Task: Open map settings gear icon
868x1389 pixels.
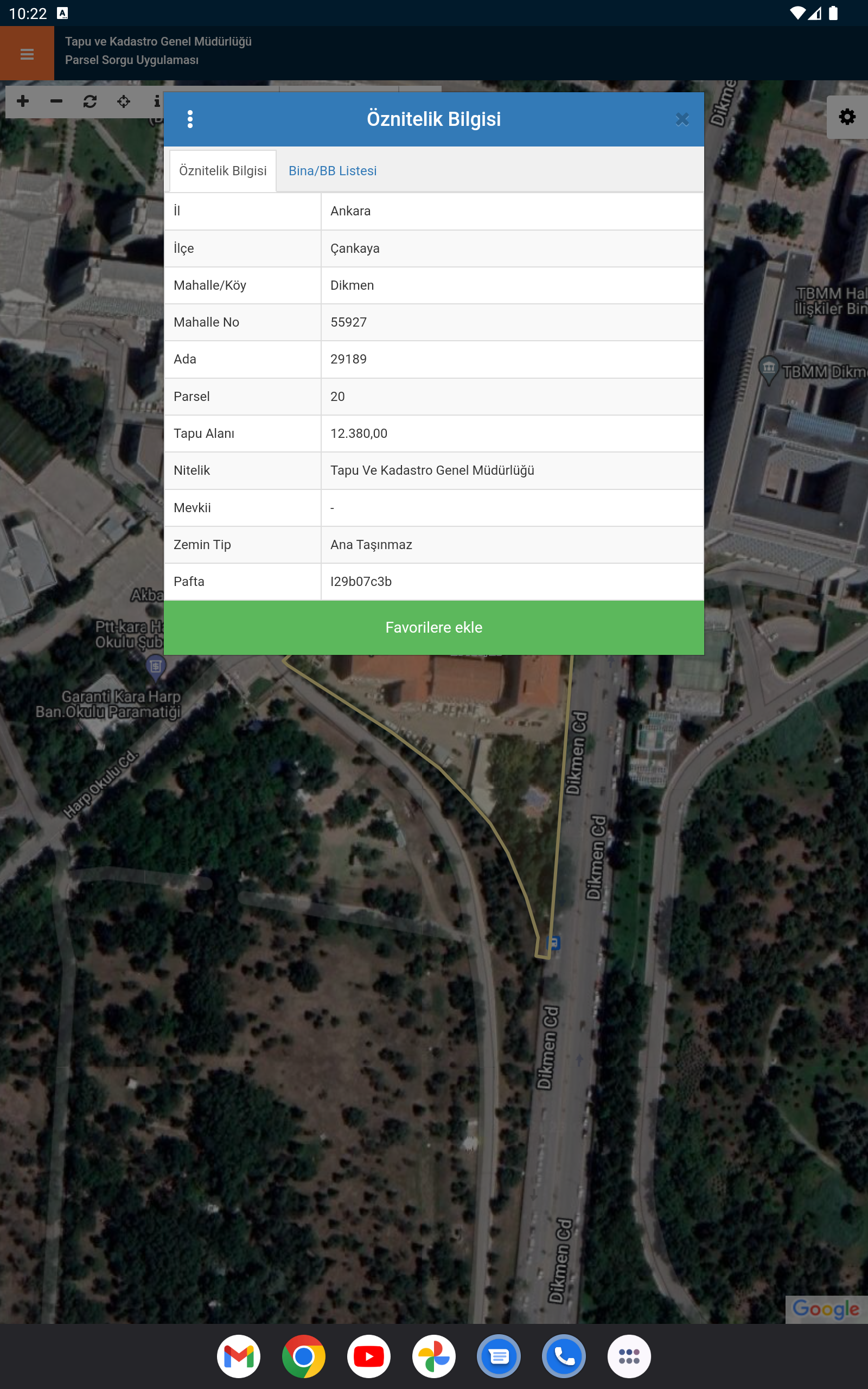Action: (x=847, y=117)
